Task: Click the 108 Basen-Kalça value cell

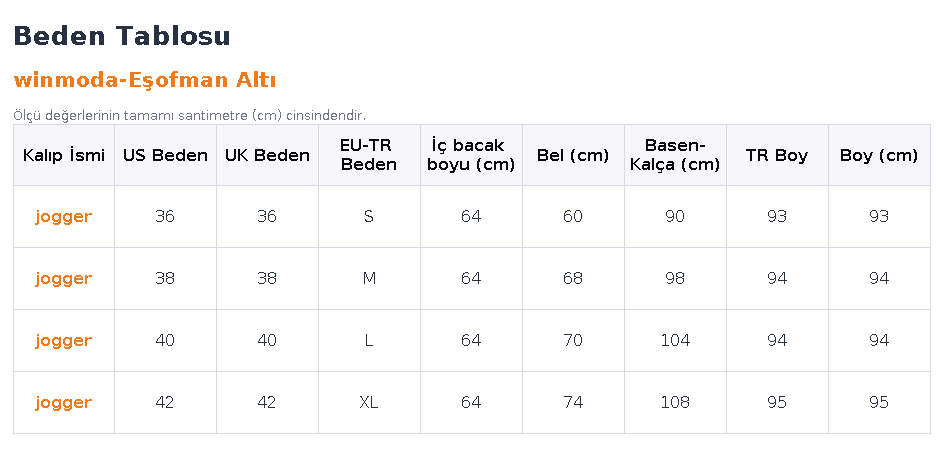Action: pos(675,402)
